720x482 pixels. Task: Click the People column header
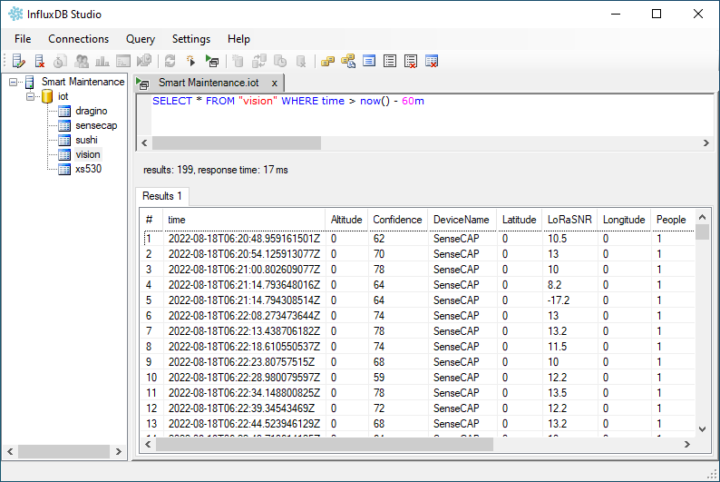[x=671, y=220]
